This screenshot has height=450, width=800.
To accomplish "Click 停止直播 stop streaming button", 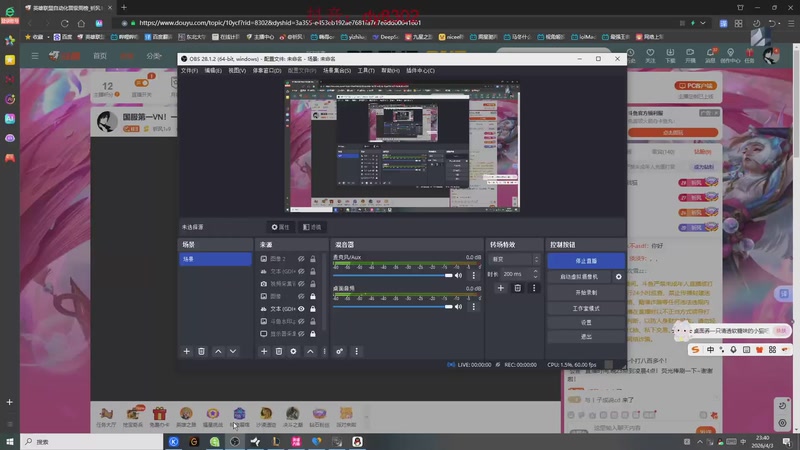I will [x=586, y=261].
